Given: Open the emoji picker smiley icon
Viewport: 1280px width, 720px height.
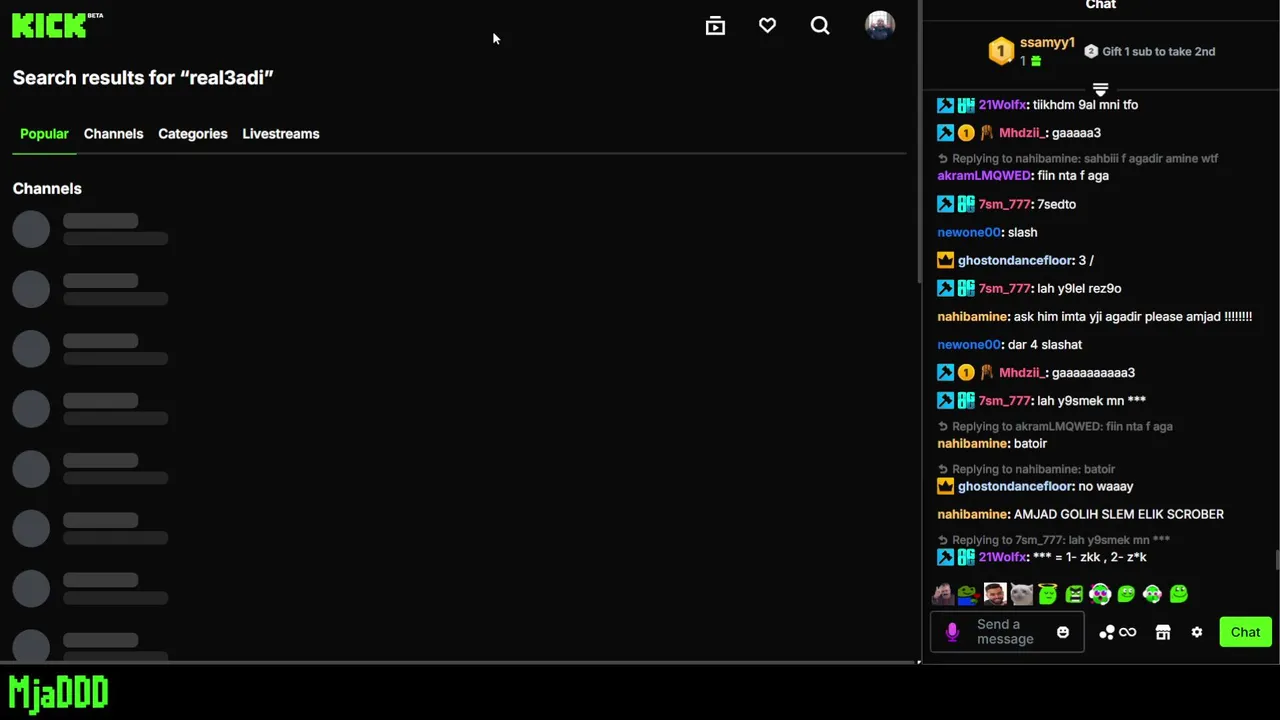Looking at the screenshot, I should click(x=1063, y=632).
